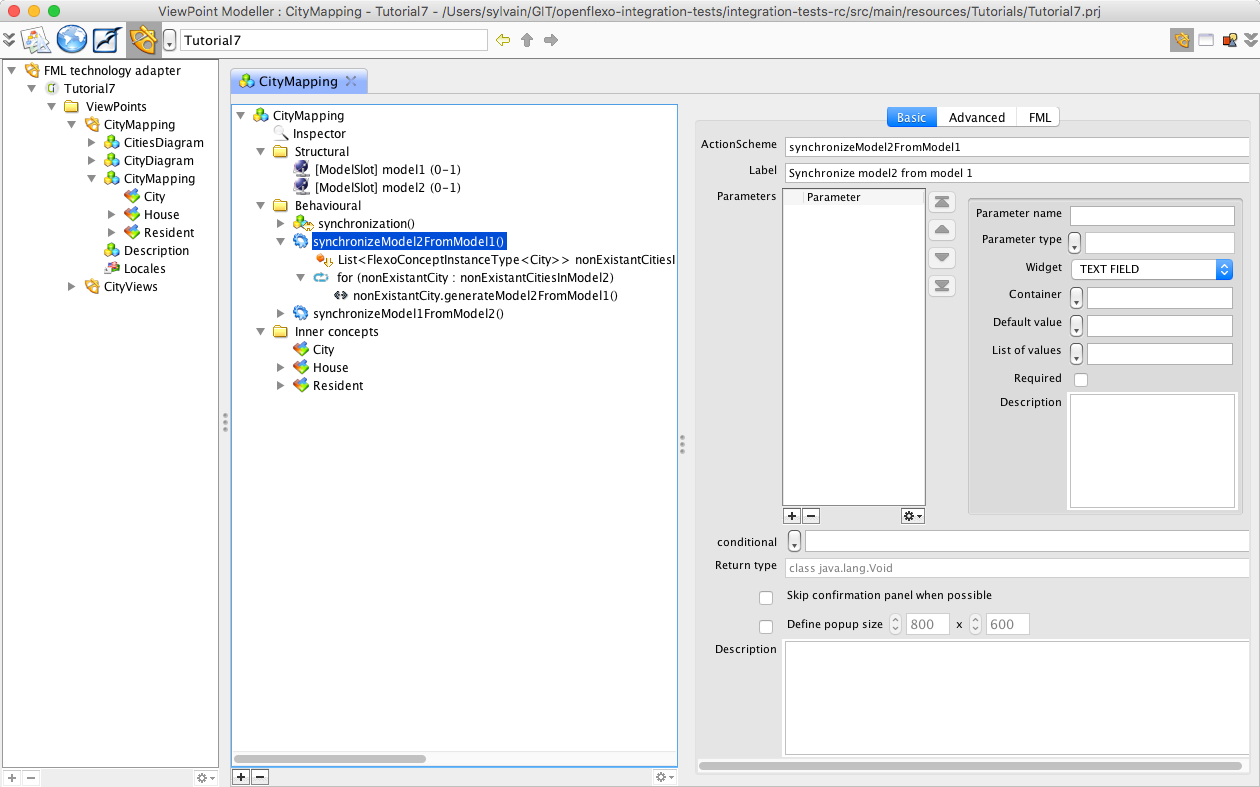
Task: Open the OpenOffice-style quill perspective icon
Action: 106,40
